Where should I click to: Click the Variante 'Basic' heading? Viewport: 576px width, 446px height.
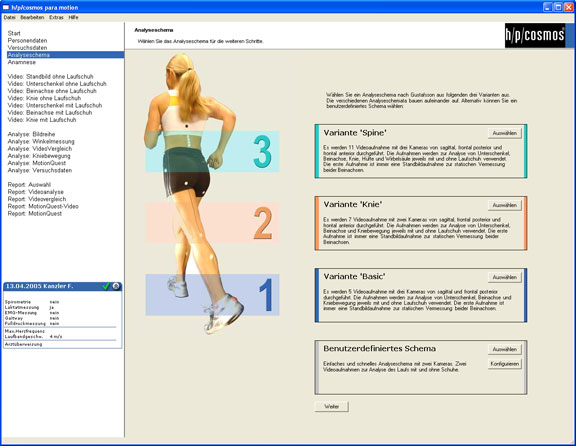point(354,276)
